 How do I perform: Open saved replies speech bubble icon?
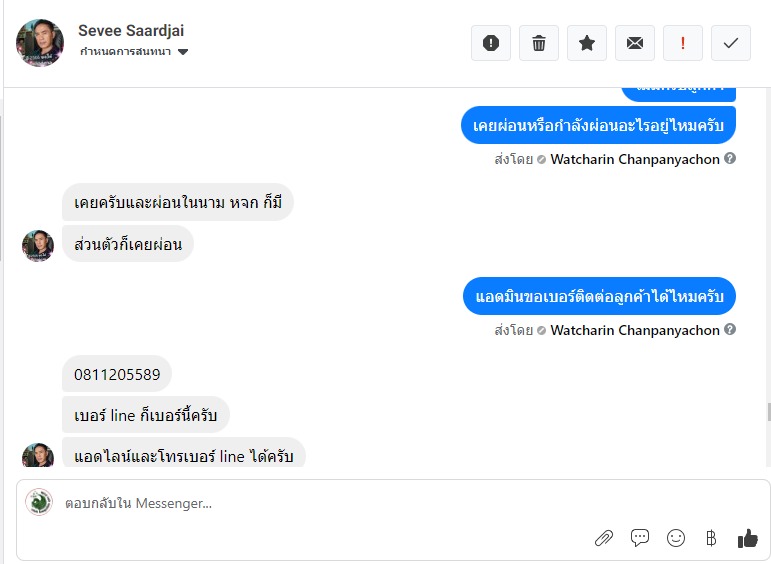(640, 538)
